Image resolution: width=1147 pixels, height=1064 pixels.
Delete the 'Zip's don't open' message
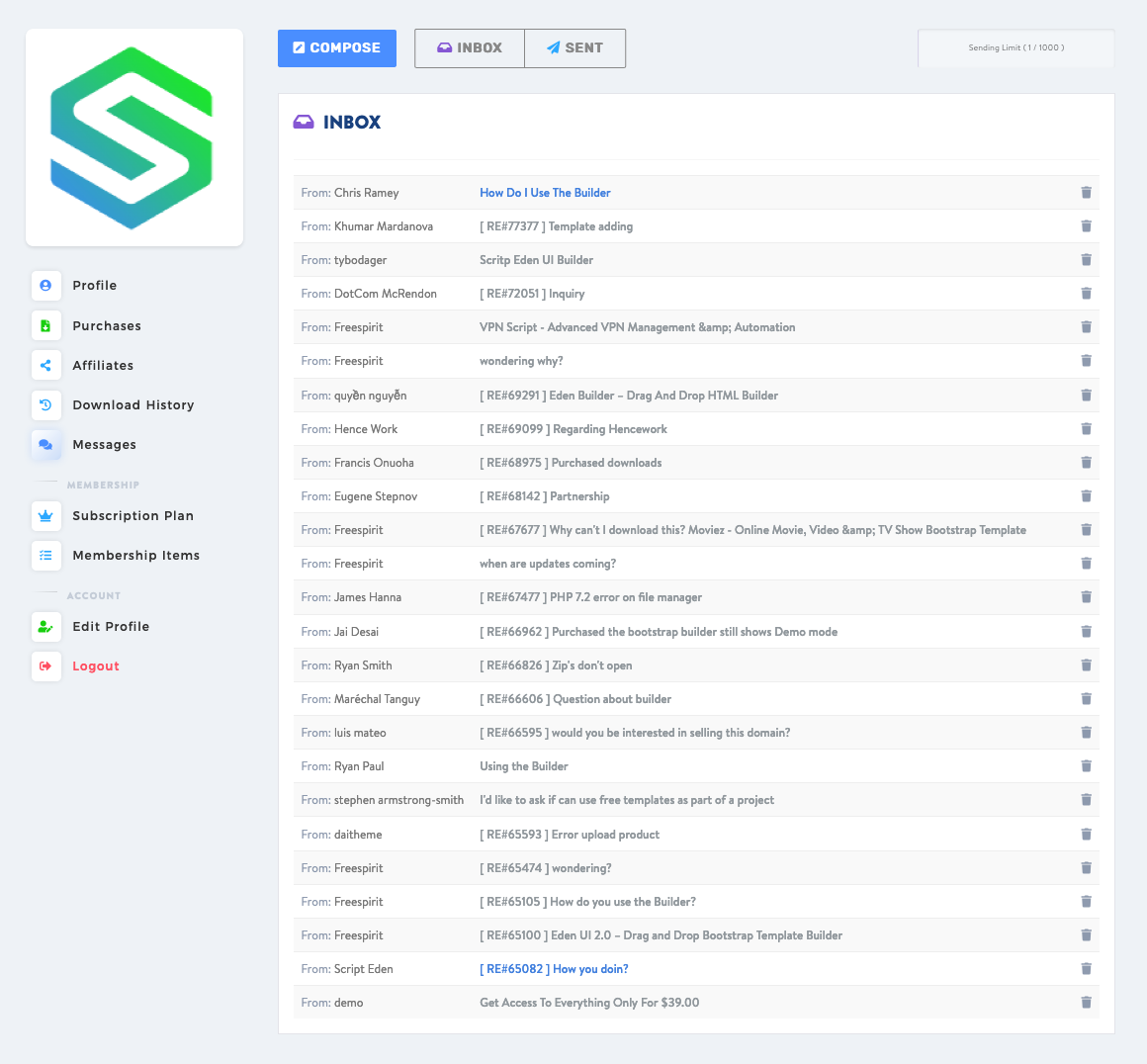tap(1086, 665)
